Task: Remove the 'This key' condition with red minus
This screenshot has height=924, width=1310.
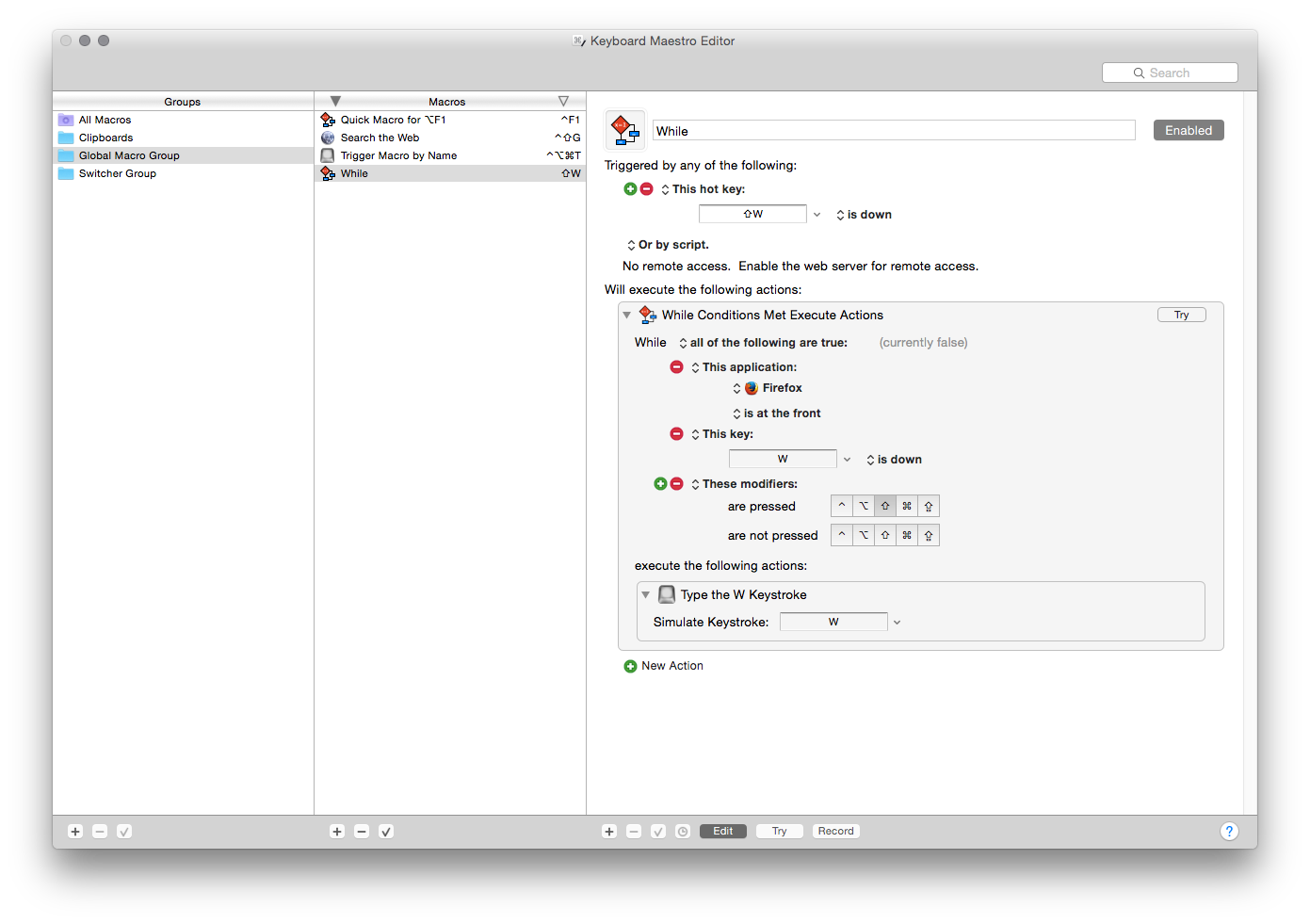Action: (x=676, y=434)
